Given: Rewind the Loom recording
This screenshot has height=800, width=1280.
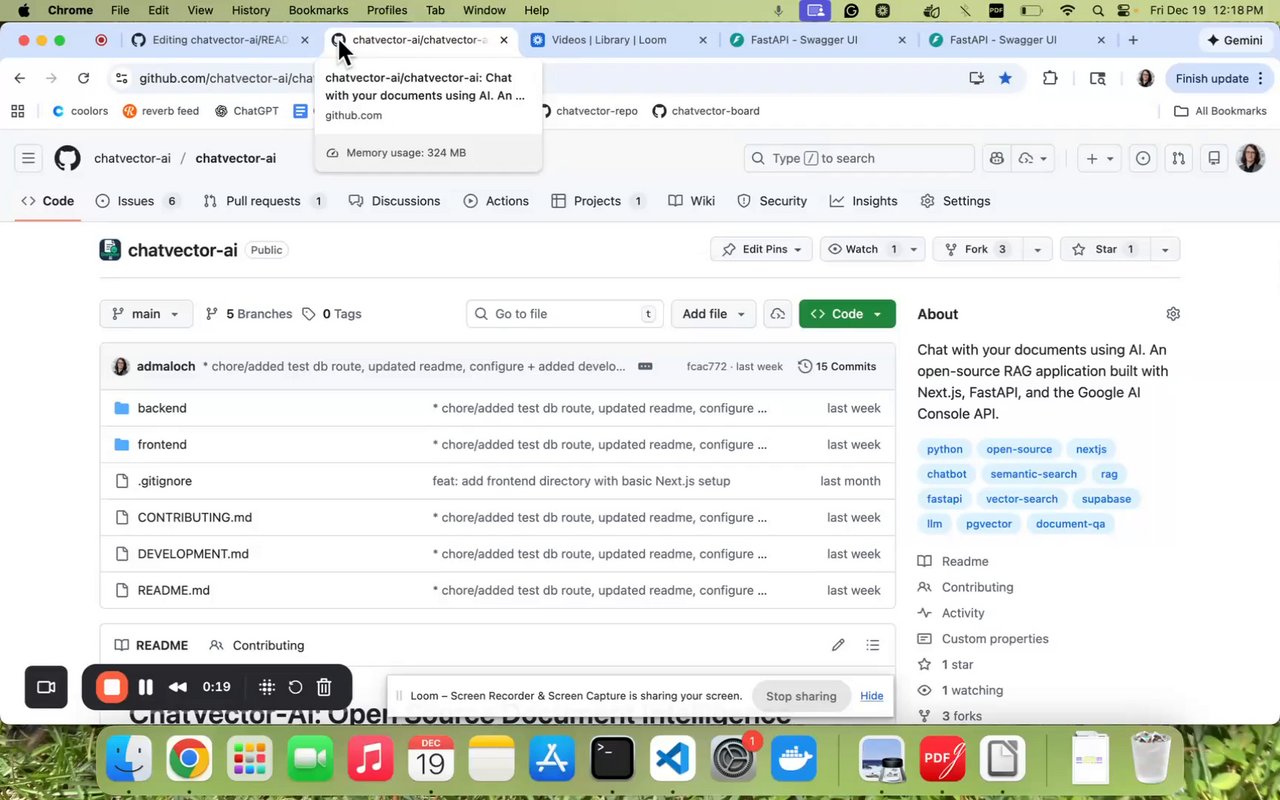Looking at the screenshot, I should 178,687.
